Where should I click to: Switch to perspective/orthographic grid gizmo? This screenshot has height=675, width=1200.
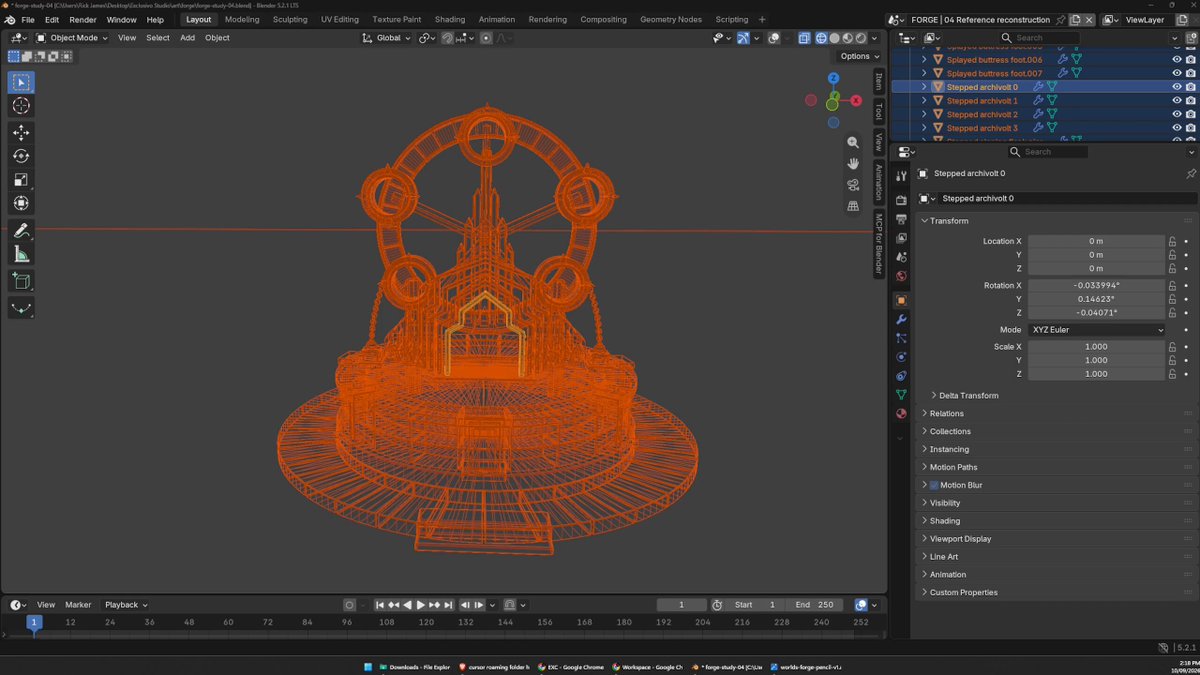coord(853,206)
